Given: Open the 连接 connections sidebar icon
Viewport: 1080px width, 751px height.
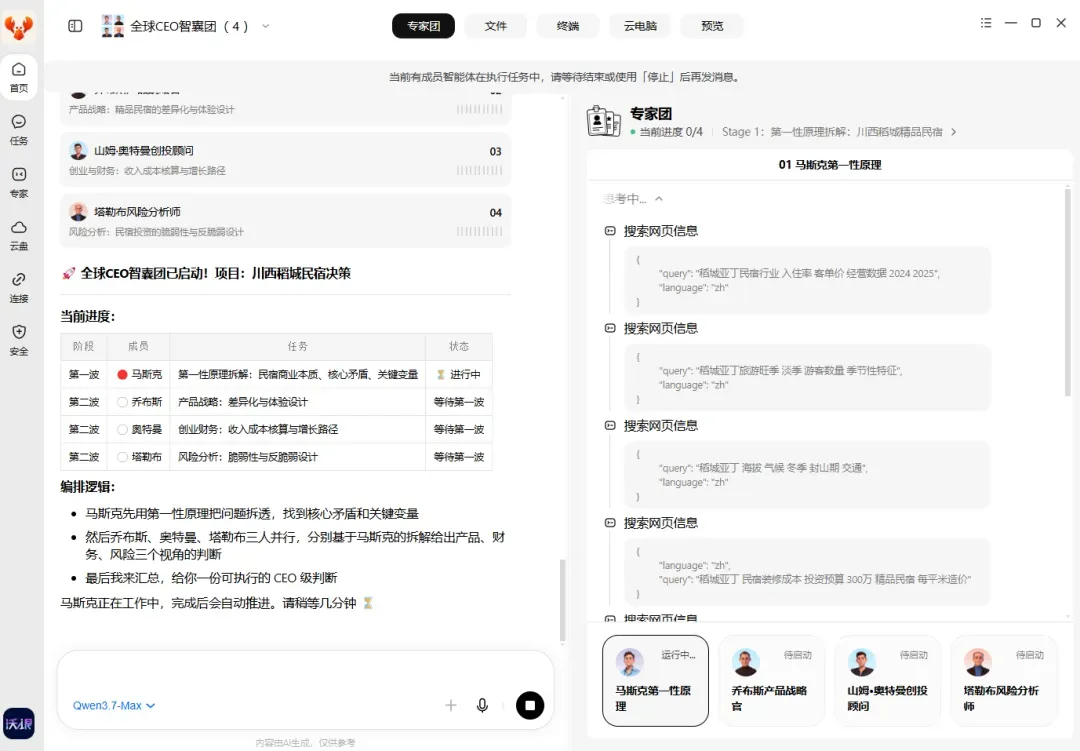Looking at the screenshot, I should pyautogui.click(x=19, y=287).
